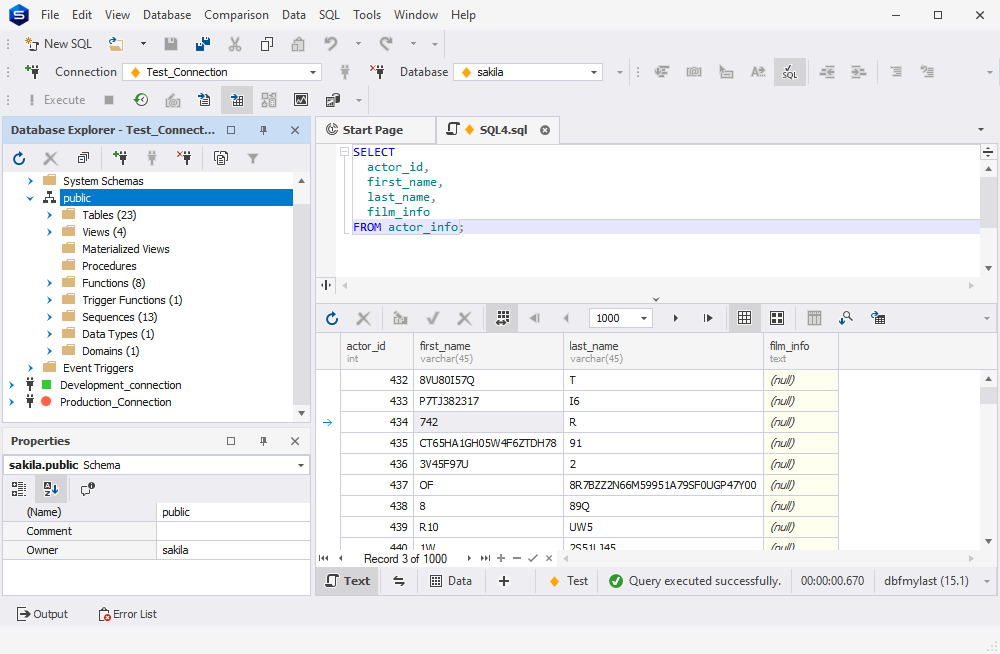Click the cell containing CT65HA1GH05W4F6ZTDH78
1000x654 pixels.
[x=489, y=443]
